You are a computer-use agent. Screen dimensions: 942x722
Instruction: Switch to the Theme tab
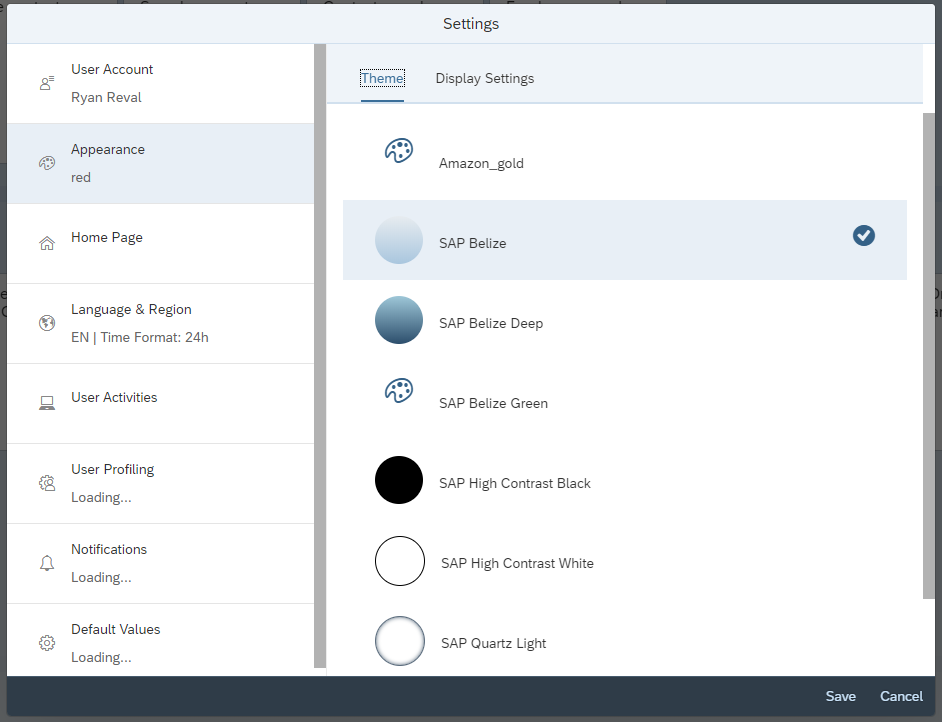coord(382,78)
